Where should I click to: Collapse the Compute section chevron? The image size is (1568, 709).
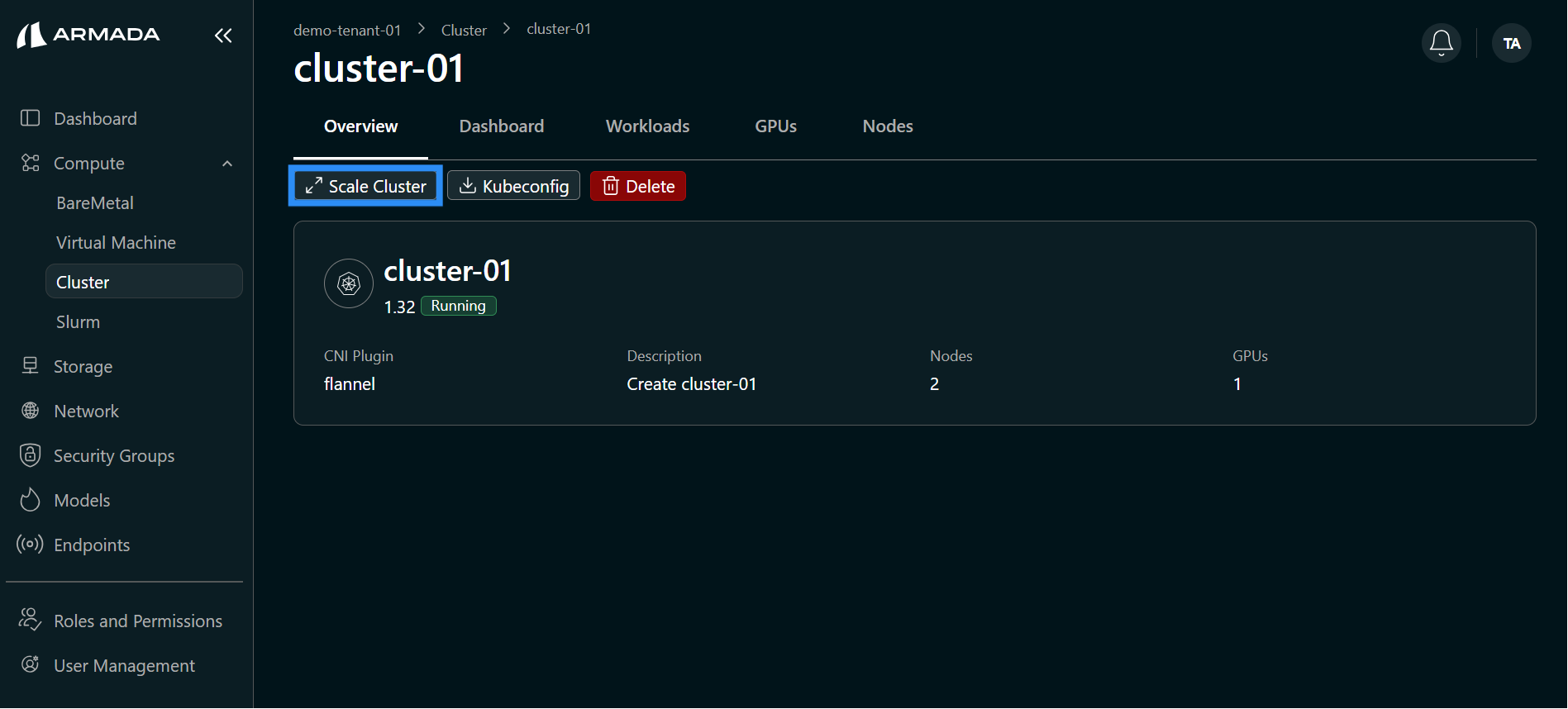(x=227, y=164)
